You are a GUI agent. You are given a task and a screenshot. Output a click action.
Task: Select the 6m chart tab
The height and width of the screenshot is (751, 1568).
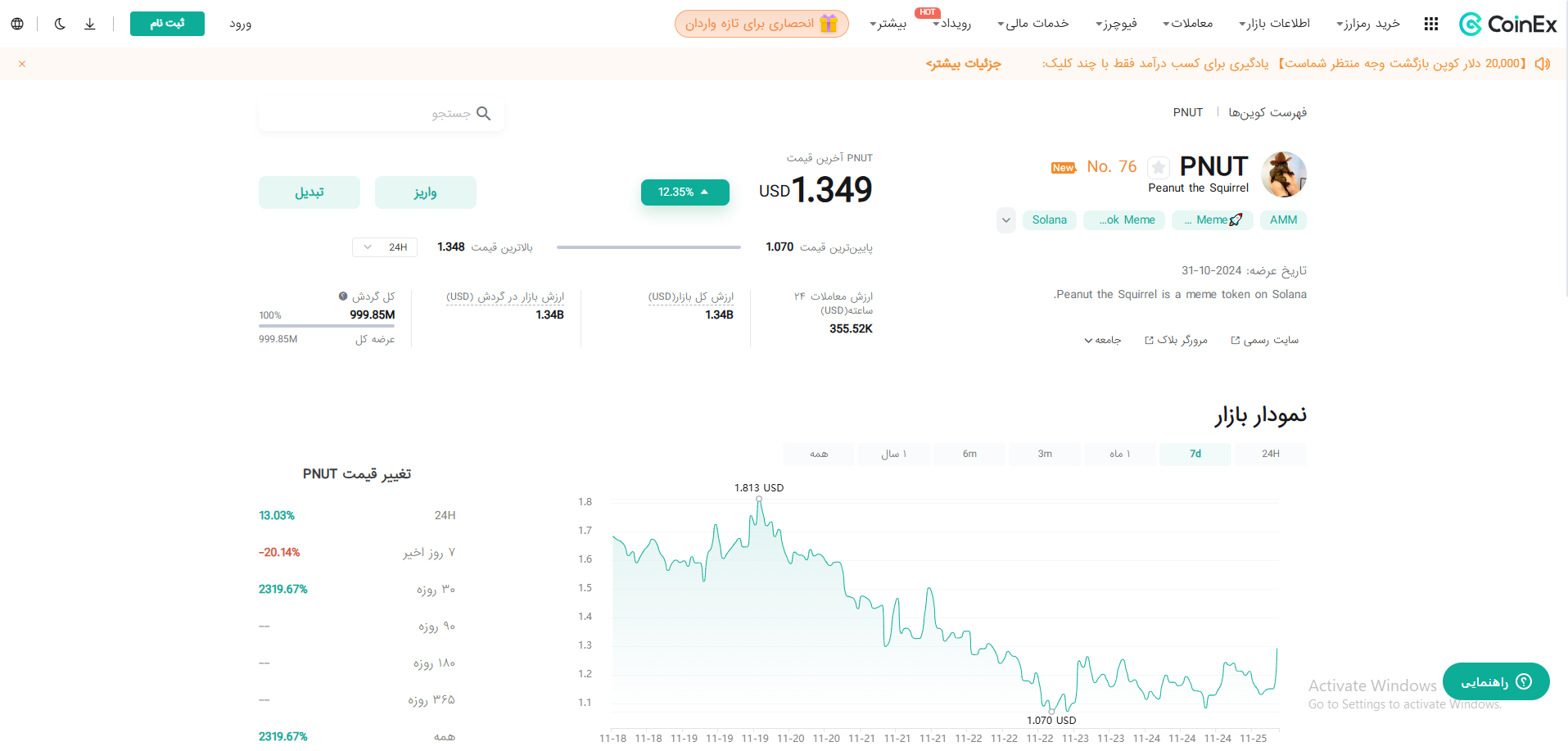pos(969,454)
